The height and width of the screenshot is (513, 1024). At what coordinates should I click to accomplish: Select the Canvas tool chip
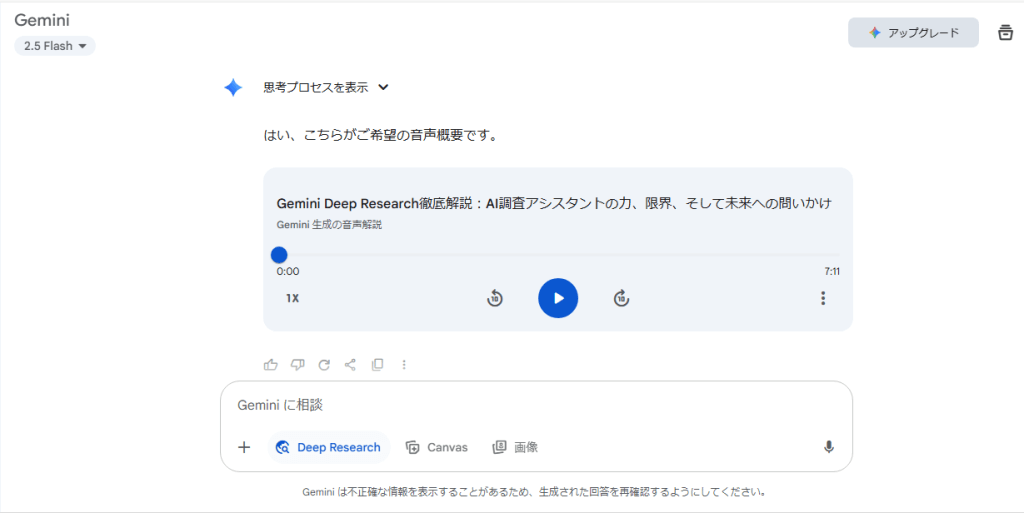(x=437, y=447)
